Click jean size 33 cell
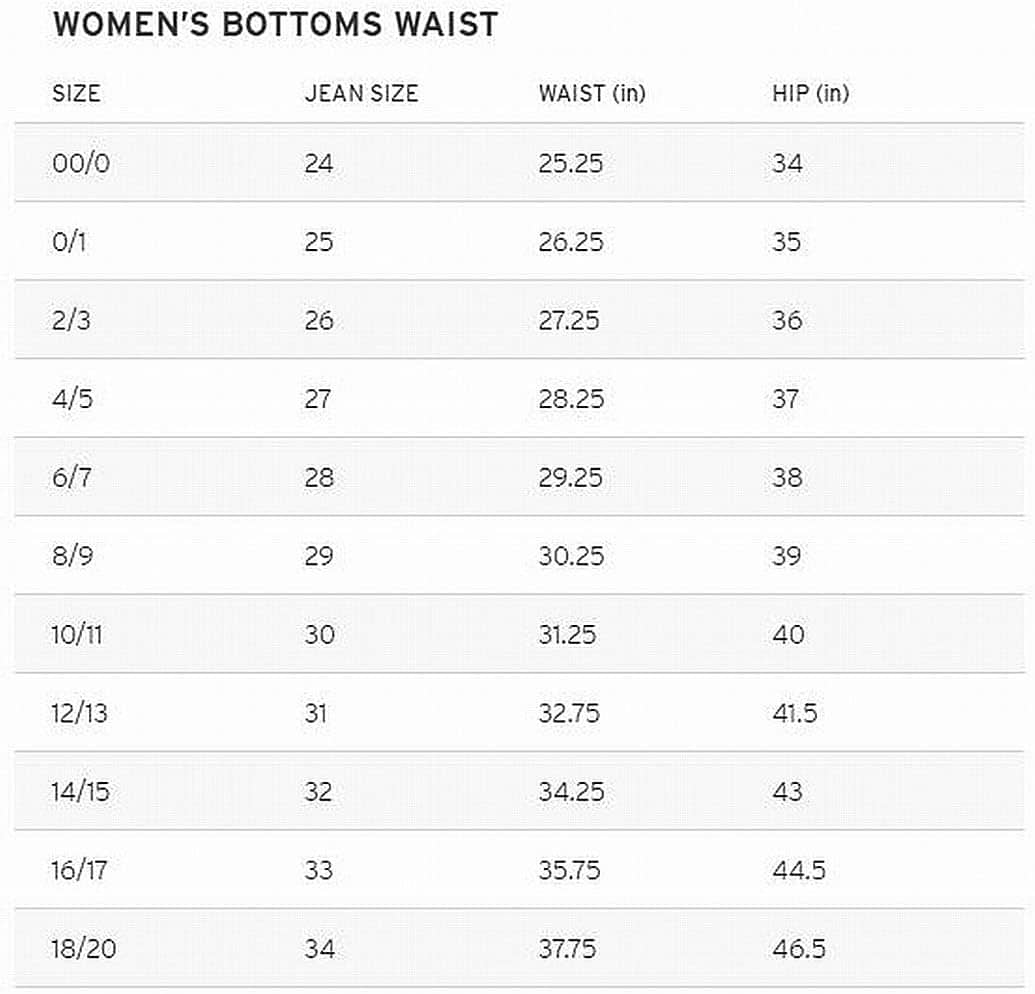Image resolution: width=1035 pixels, height=994 pixels. pos(319,870)
